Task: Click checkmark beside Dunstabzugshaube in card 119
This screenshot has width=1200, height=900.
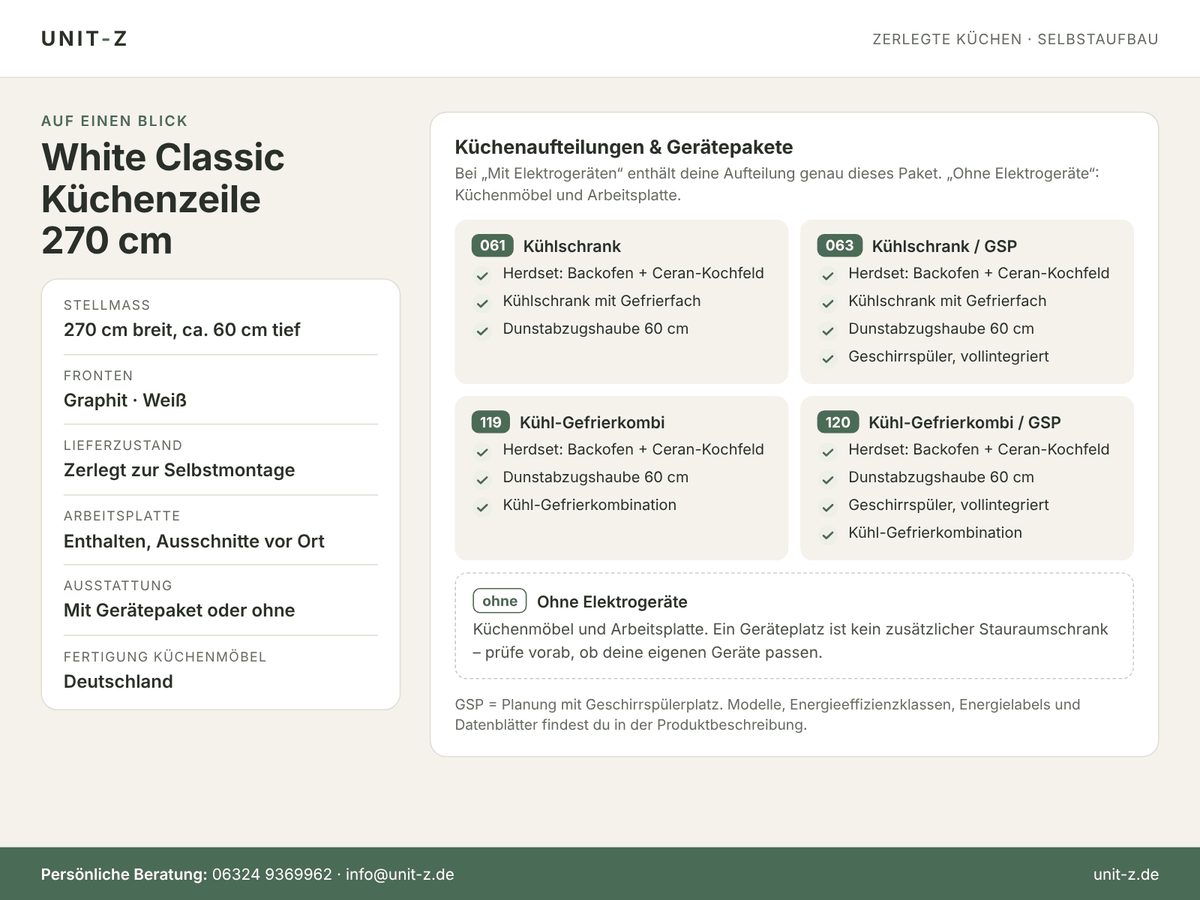Action: [482, 479]
